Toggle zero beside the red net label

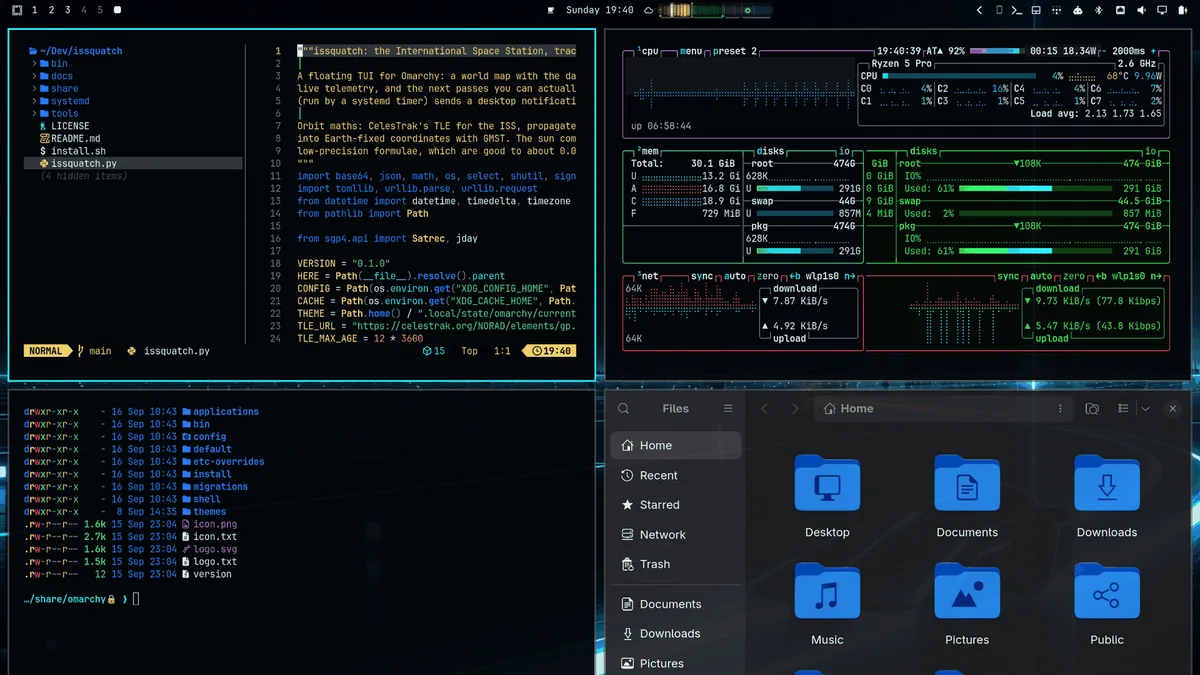tap(767, 276)
